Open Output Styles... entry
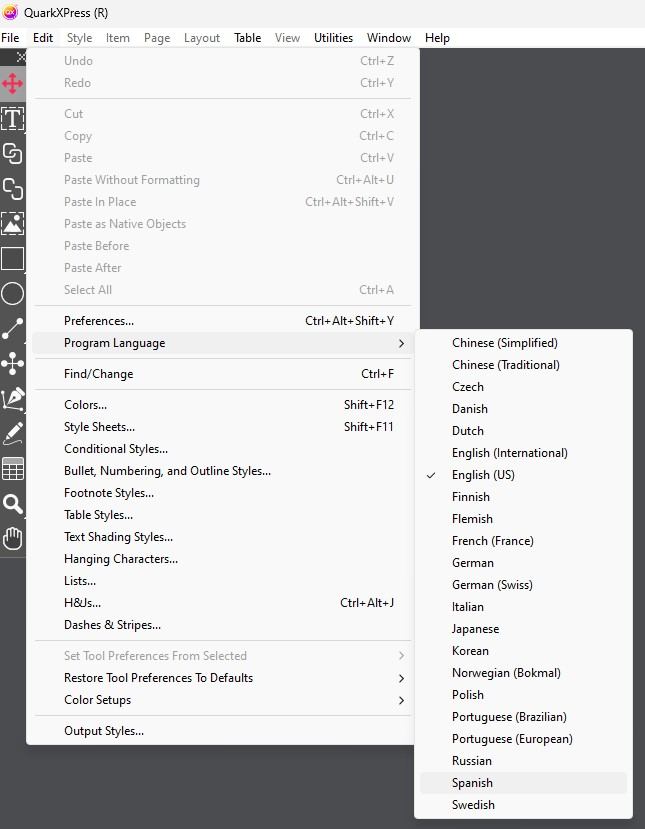 click(223, 731)
